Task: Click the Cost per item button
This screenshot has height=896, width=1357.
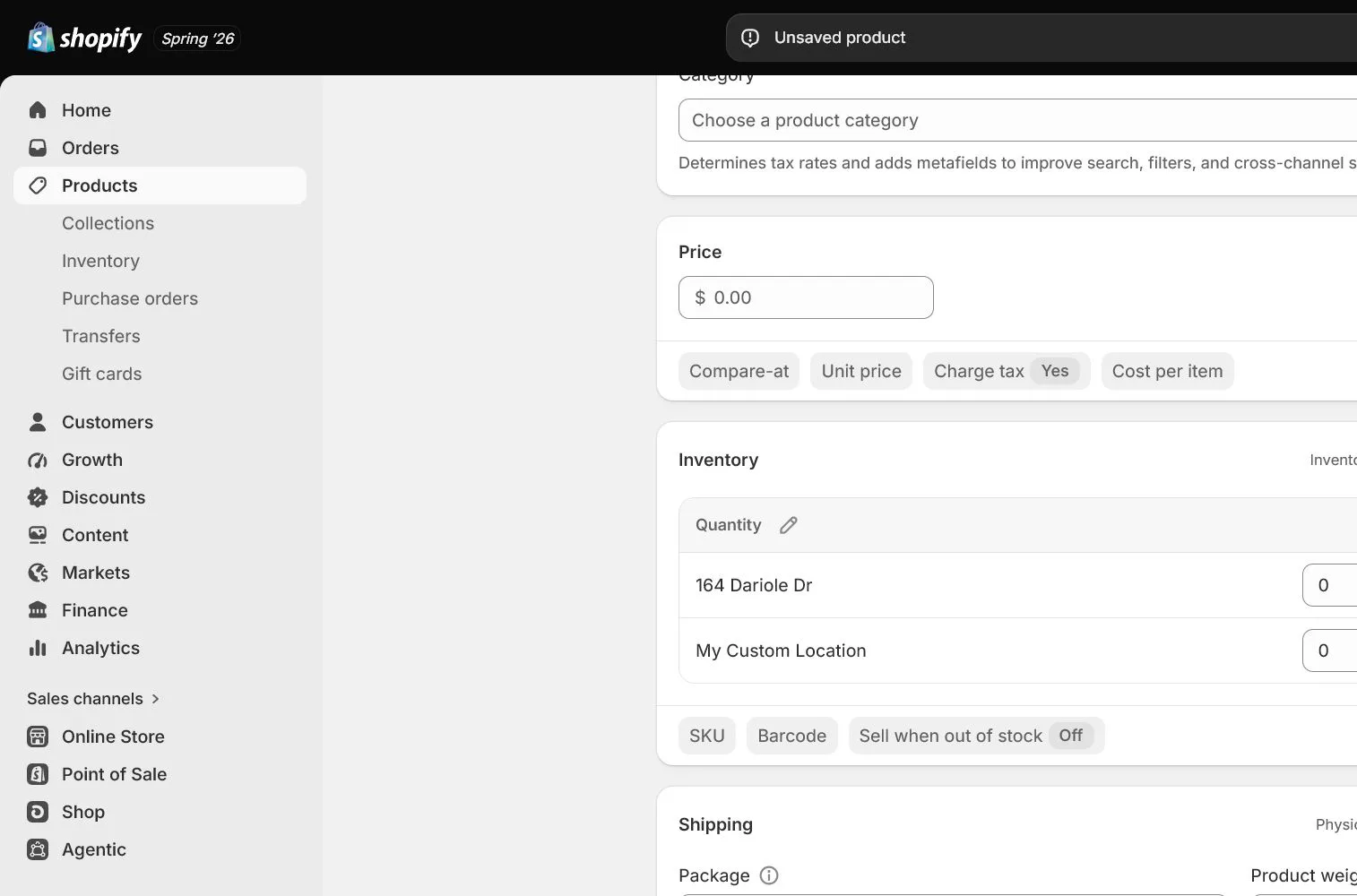Action: (1167, 371)
